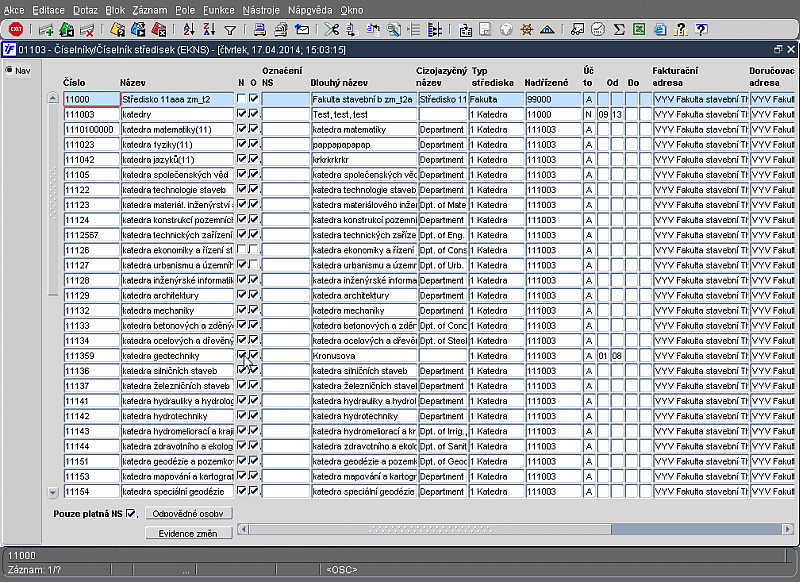Click the insert new record icon
The width and height of the screenshot is (800, 582).
tap(45, 30)
